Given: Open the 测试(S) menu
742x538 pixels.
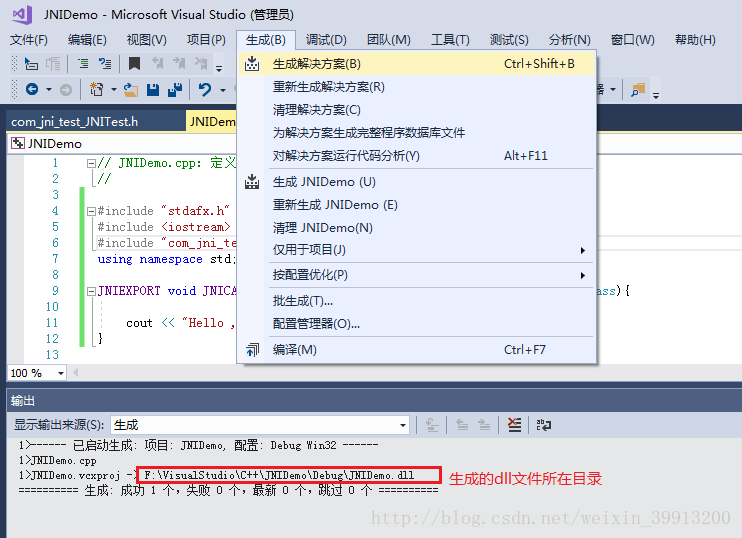Looking at the screenshot, I should pos(509,40).
